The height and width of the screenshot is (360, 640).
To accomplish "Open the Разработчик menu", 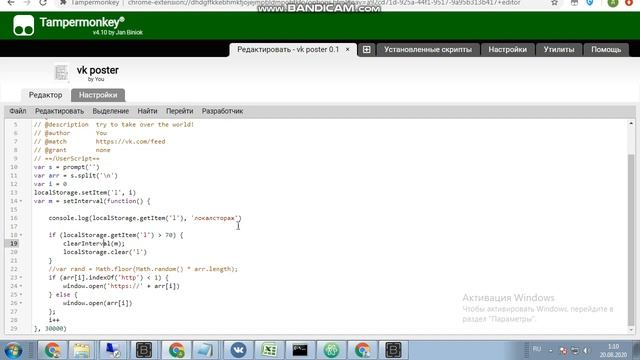I will tap(222, 111).
